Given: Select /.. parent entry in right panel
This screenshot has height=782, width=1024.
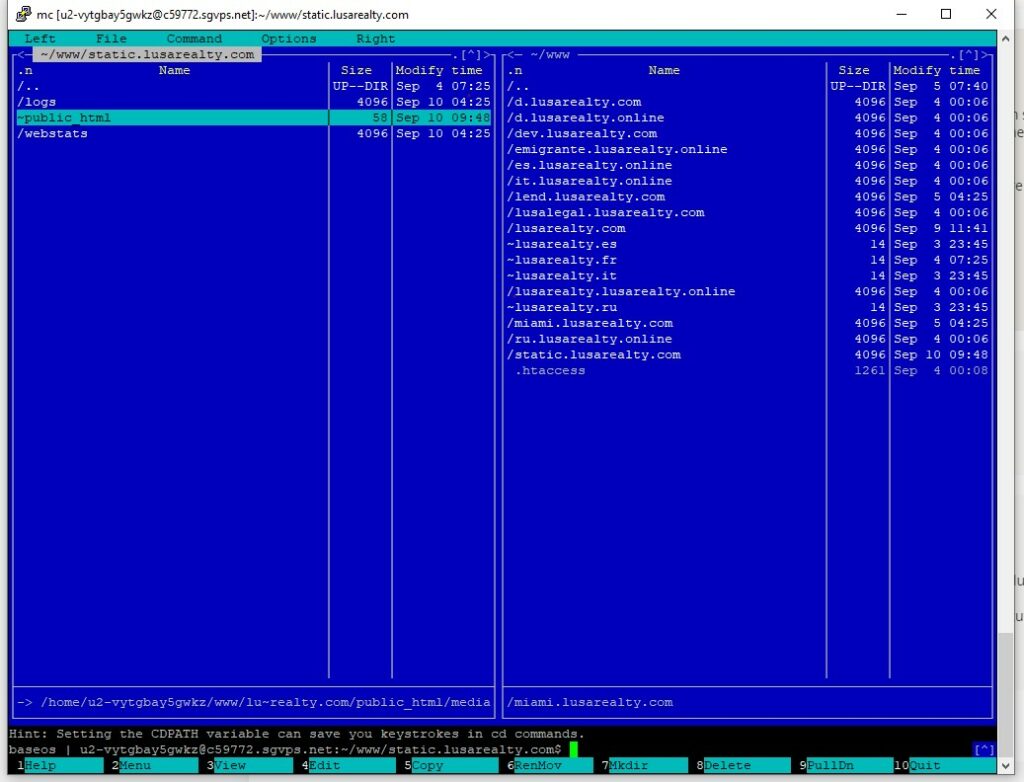Looking at the screenshot, I should (x=748, y=86).
